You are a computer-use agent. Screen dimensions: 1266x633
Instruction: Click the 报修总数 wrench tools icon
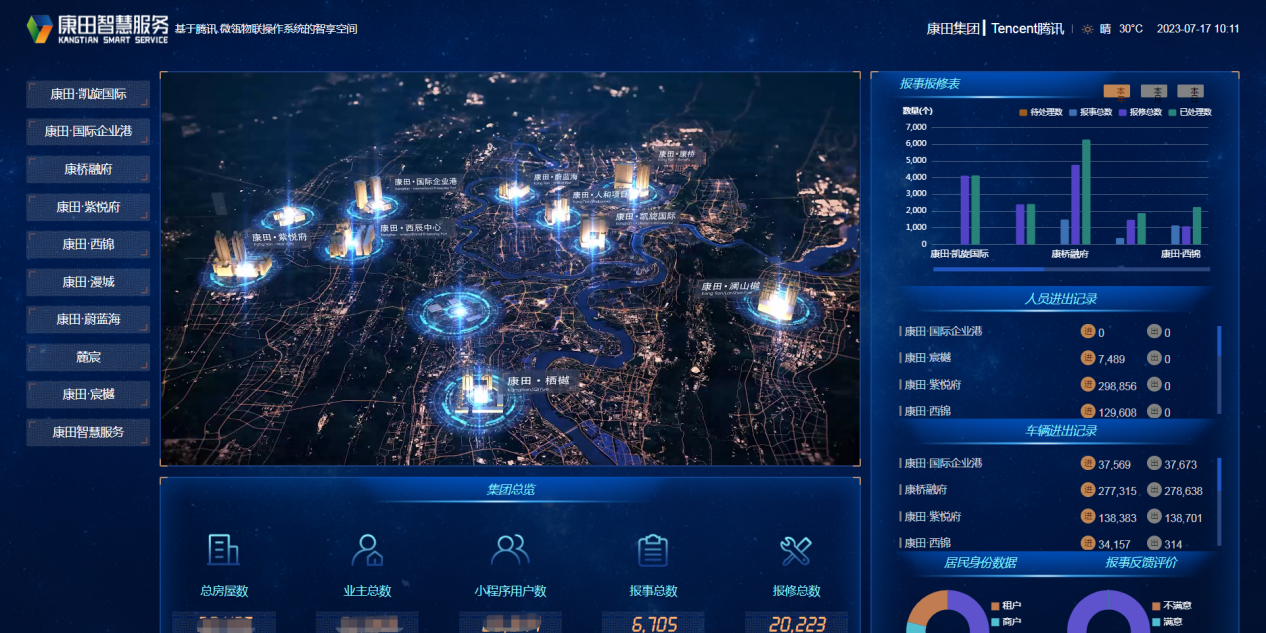click(796, 550)
